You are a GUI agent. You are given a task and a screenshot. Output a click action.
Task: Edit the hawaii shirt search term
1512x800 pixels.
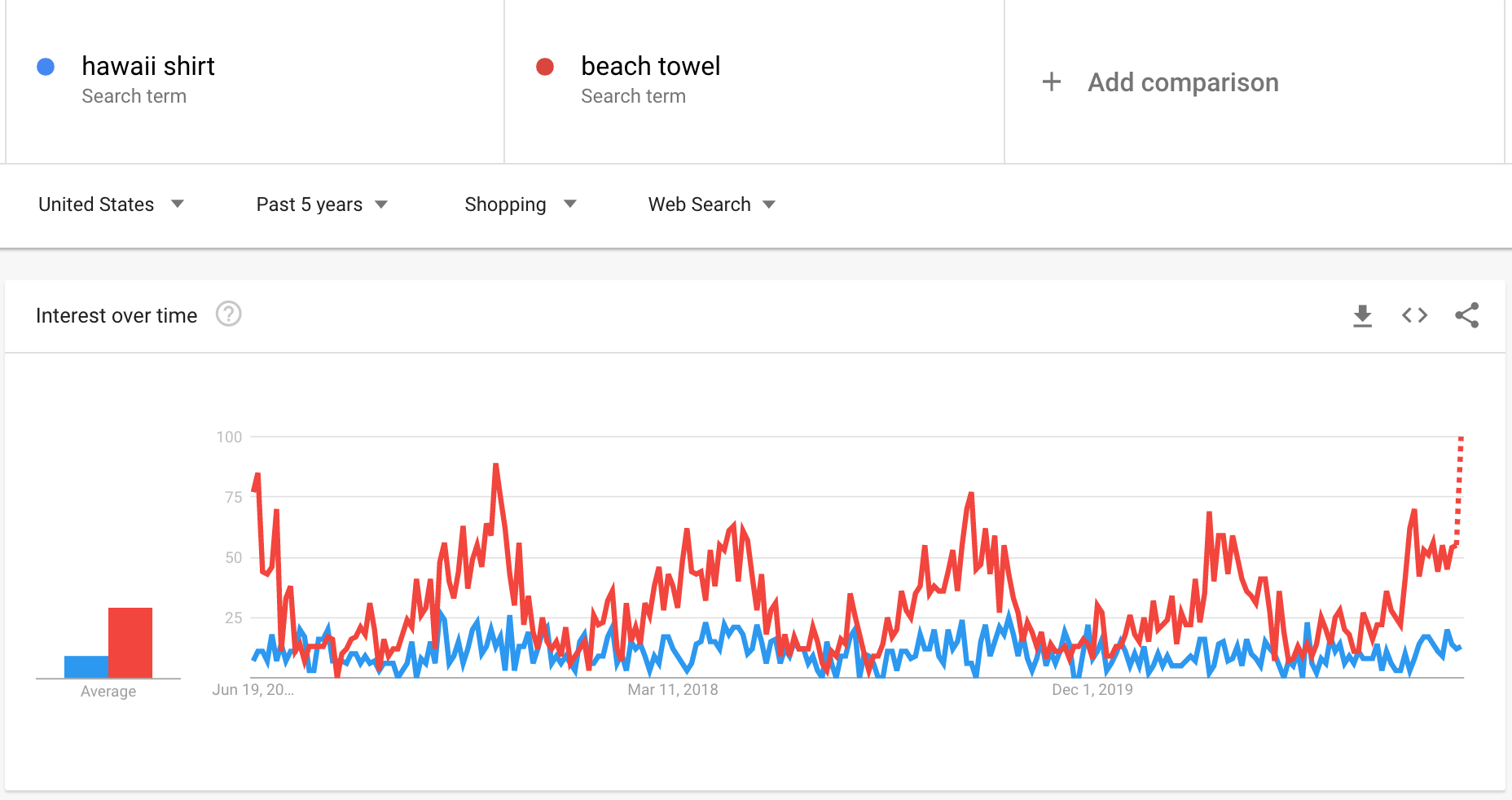(148, 66)
